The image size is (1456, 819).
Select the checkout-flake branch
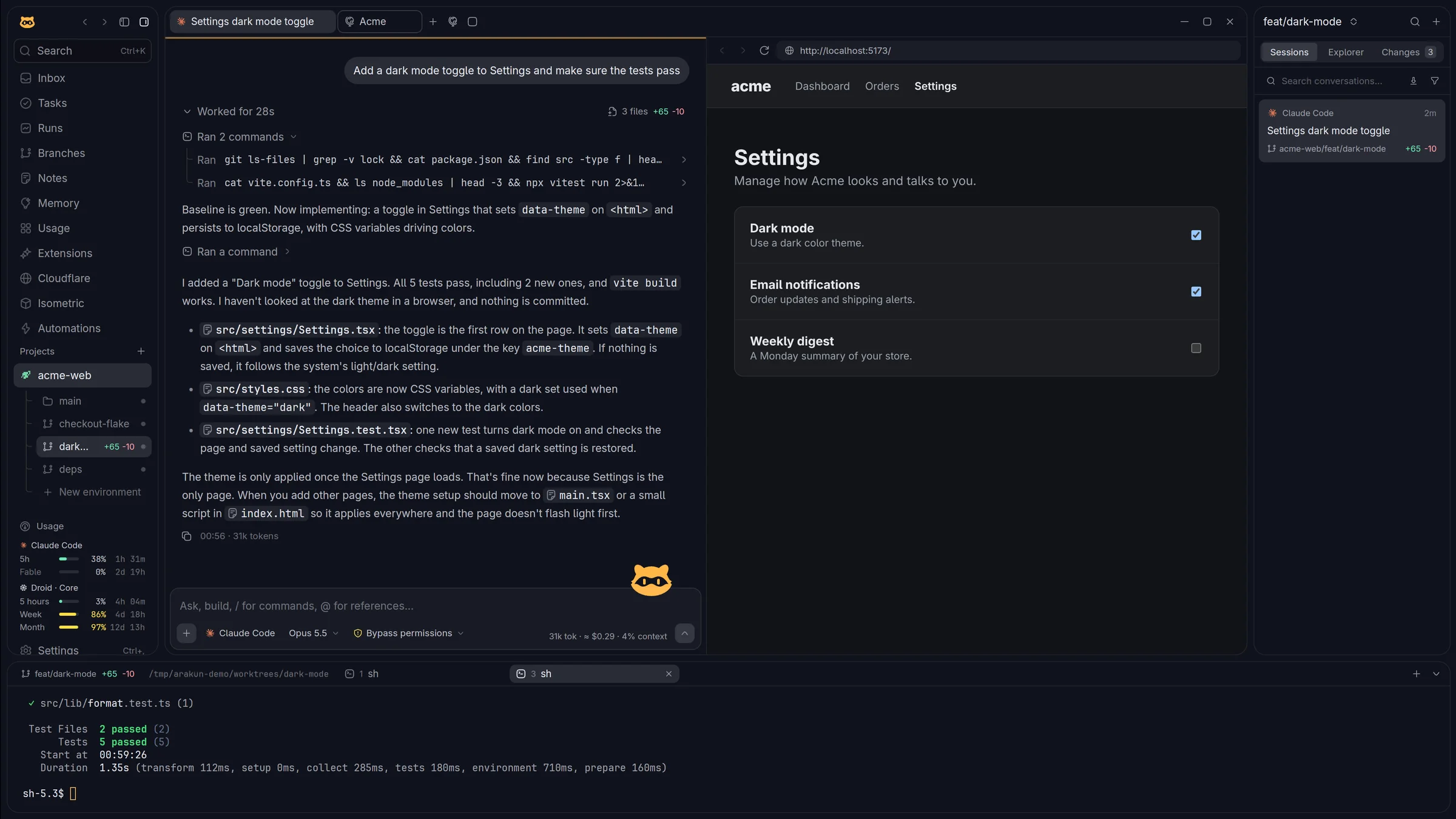coord(94,423)
